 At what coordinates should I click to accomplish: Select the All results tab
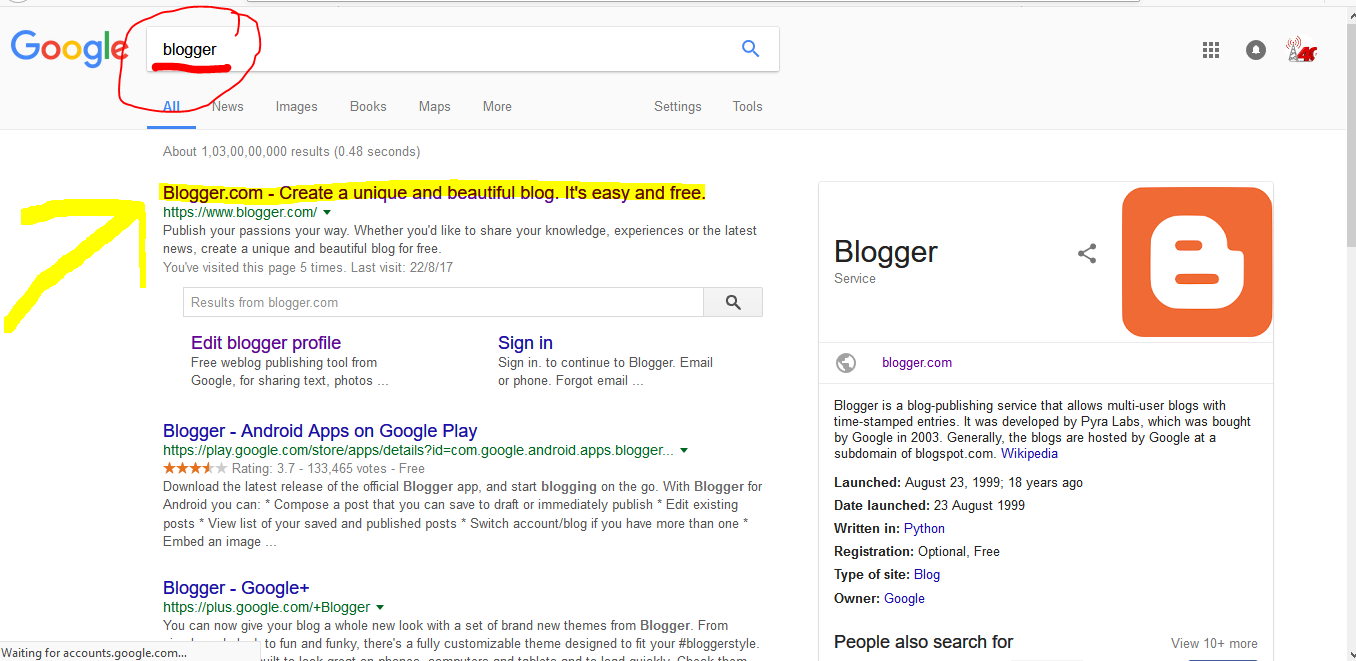point(172,106)
